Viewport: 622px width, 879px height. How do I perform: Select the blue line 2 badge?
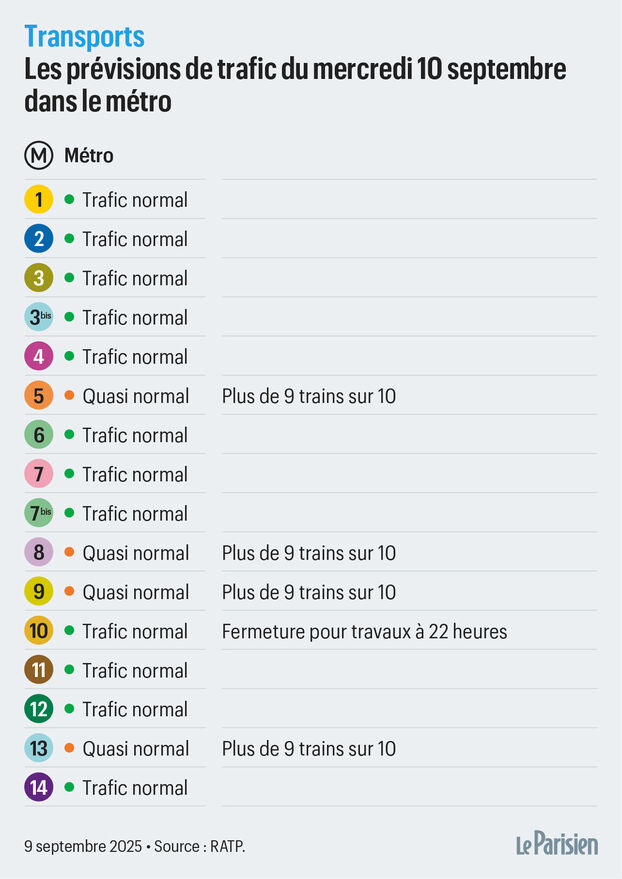pyautogui.click(x=39, y=239)
